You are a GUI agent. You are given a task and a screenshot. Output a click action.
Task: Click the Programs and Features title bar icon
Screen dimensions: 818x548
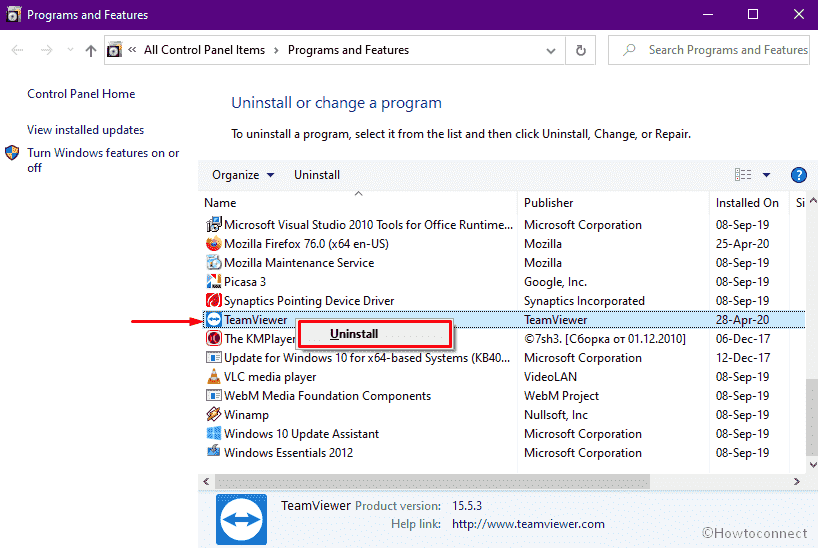point(14,15)
